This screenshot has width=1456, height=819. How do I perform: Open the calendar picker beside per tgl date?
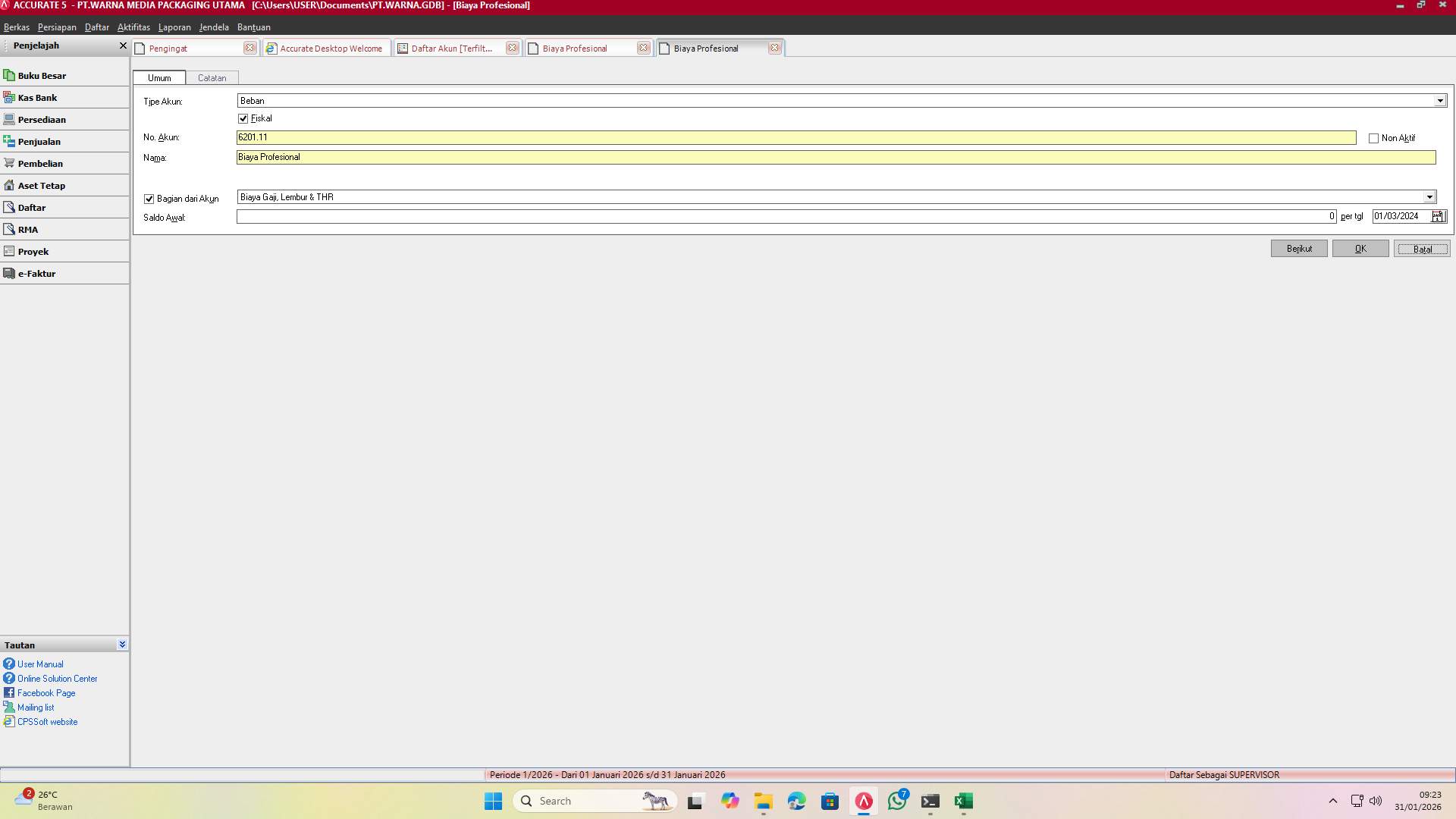pos(1439,216)
